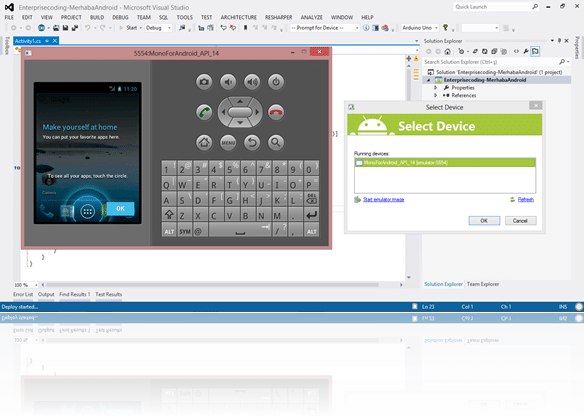The image size is (584, 416).
Task: Expand the Properties node in Solution Explorer
Action: click(x=435, y=88)
